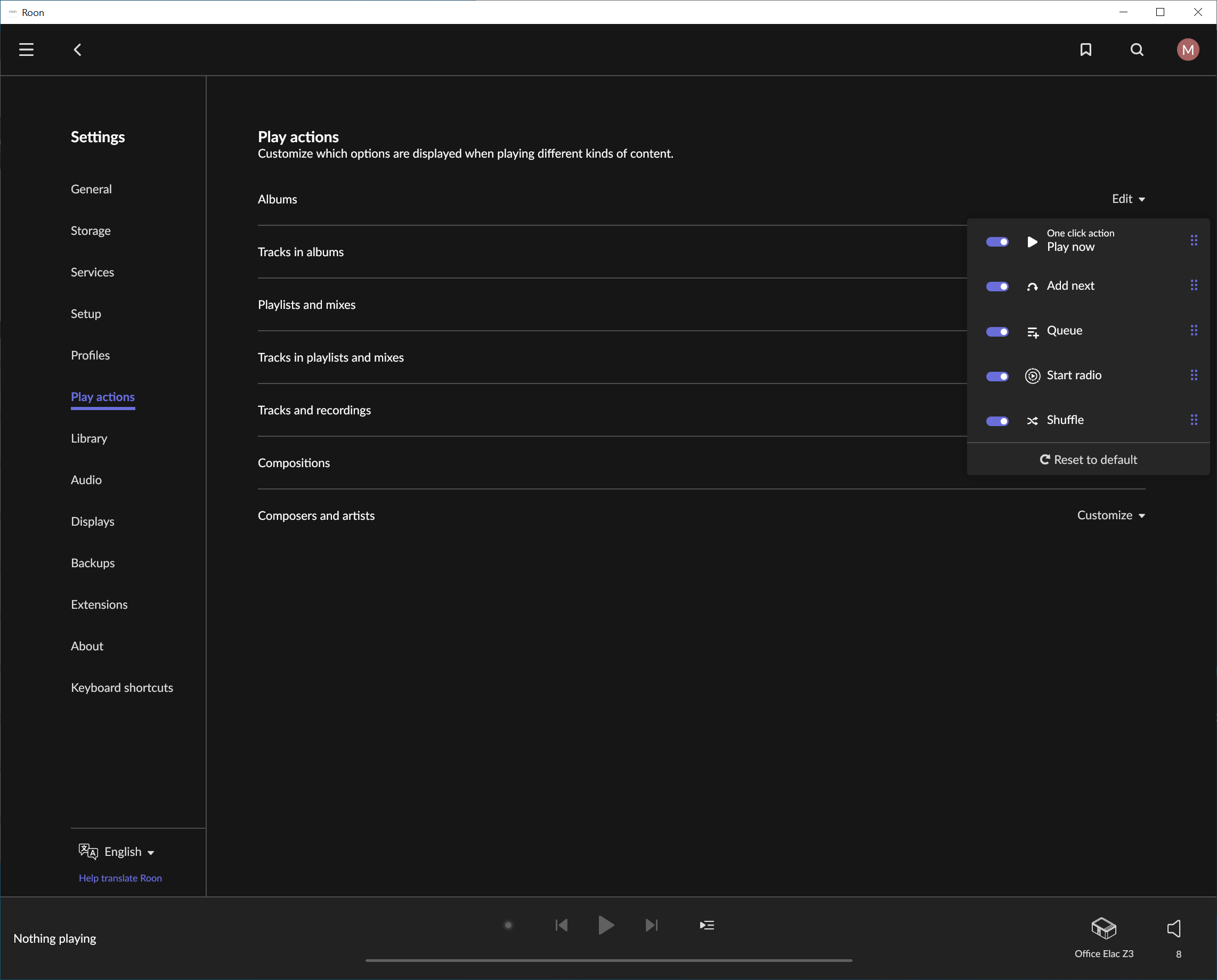Open the Library settings section
The width and height of the screenshot is (1217, 980).
(88, 438)
